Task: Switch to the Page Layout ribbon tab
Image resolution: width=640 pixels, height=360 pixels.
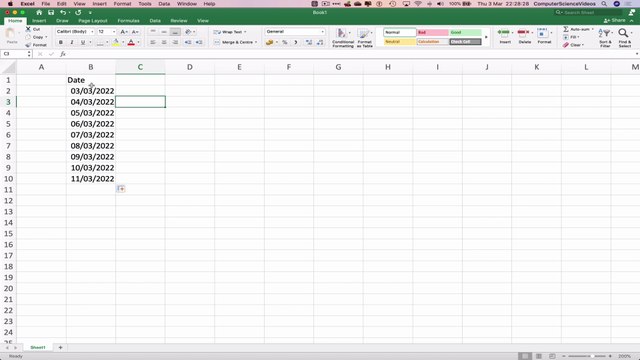Action: coord(93,21)
